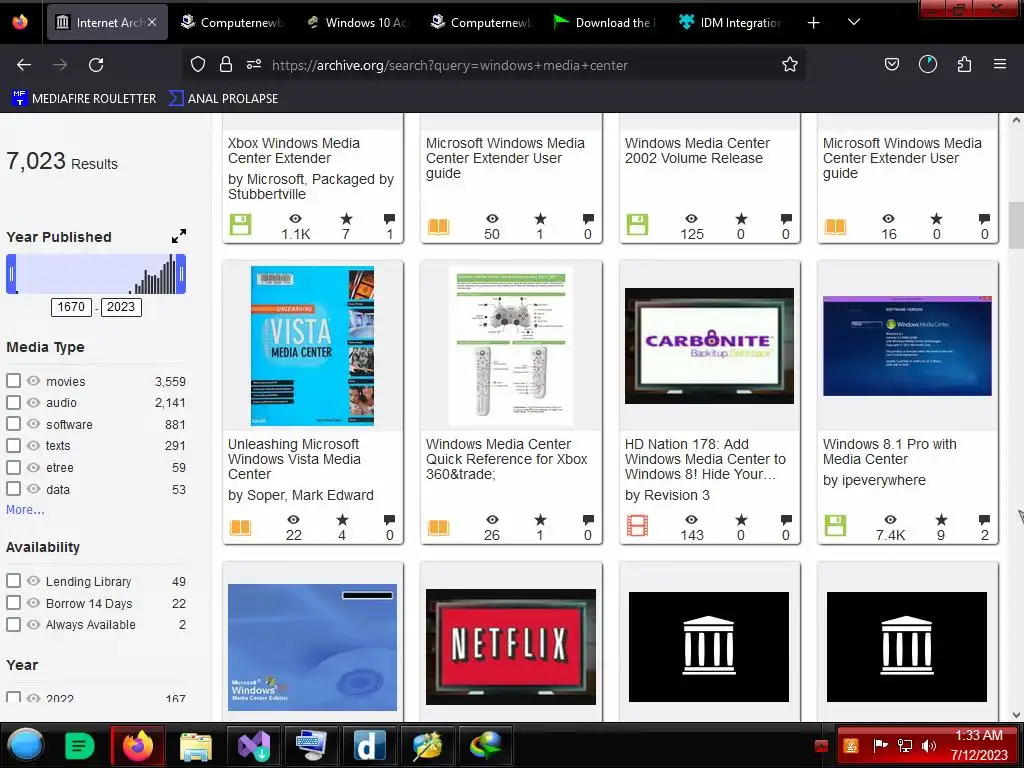Click the 2023 end year field

pos(121,307)
